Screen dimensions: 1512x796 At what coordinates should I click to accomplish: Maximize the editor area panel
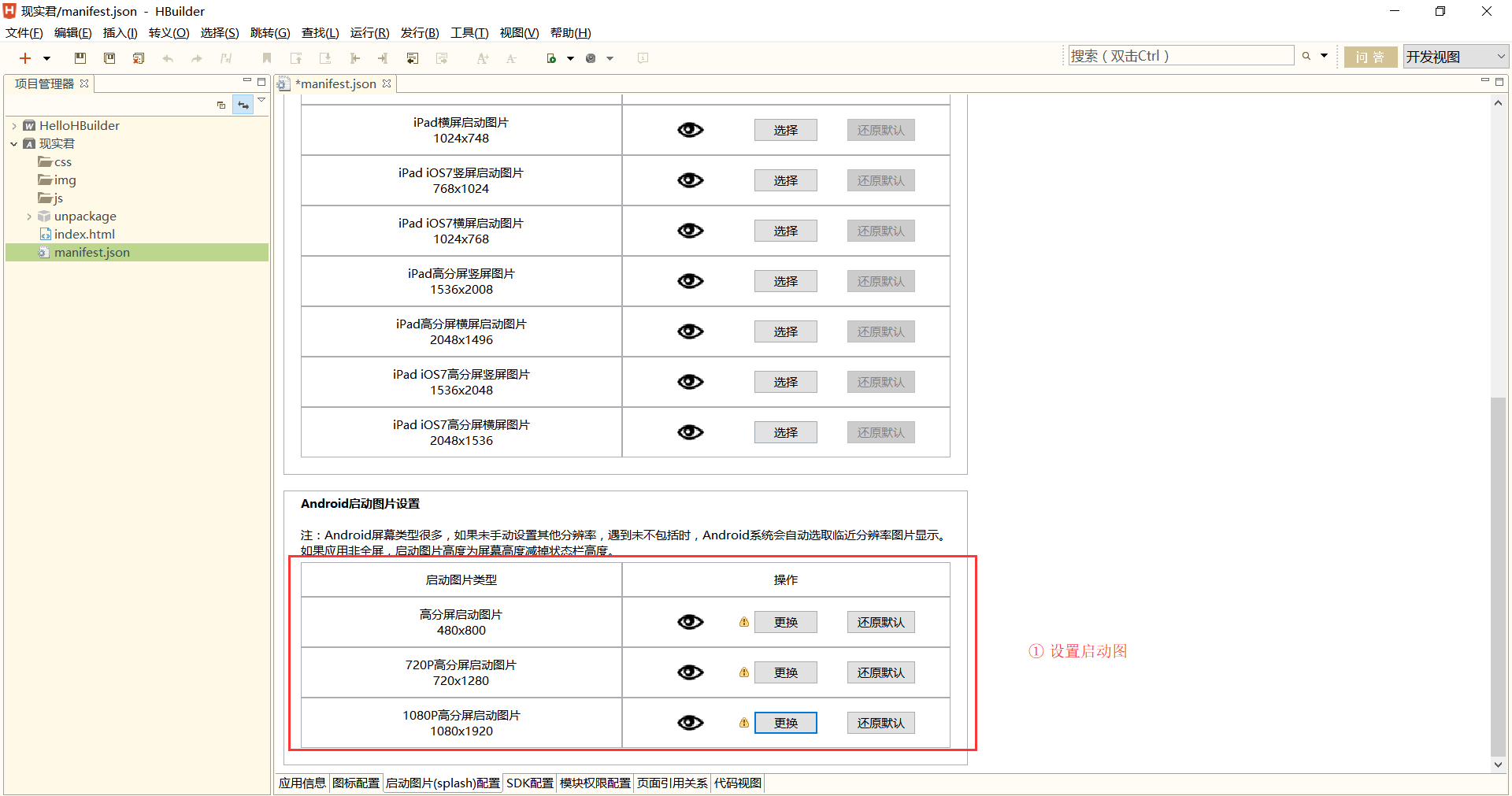(x=1499, y=81)
